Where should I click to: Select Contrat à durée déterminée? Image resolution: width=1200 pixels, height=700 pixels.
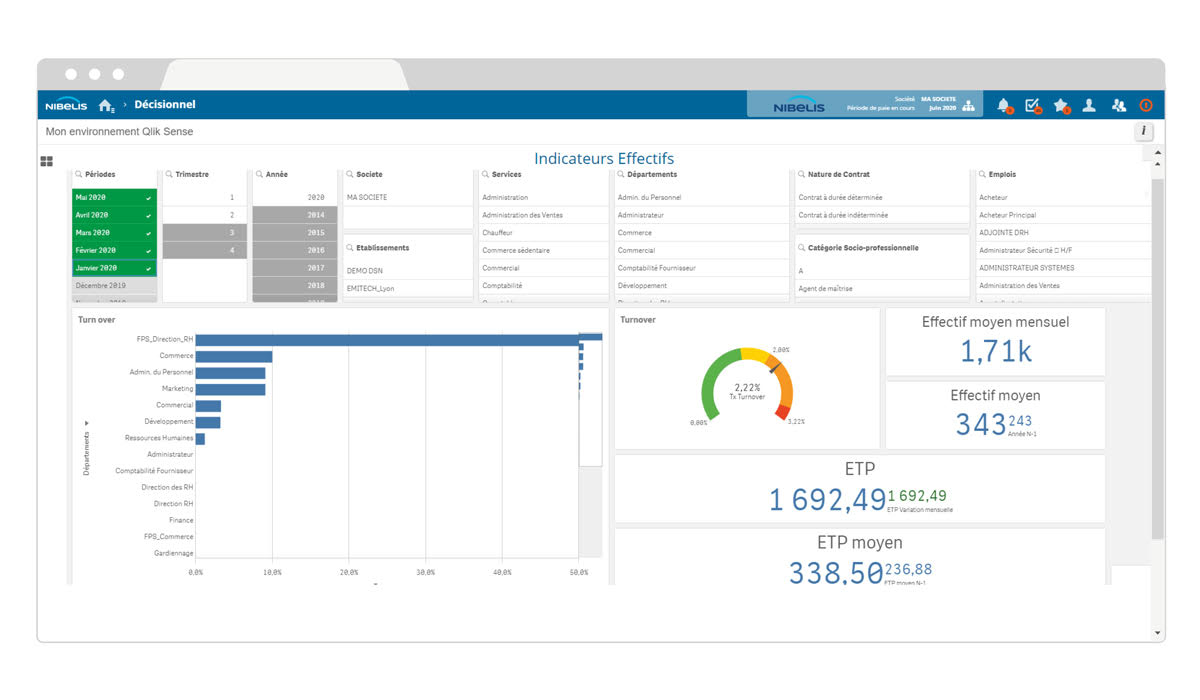[882, 197]
